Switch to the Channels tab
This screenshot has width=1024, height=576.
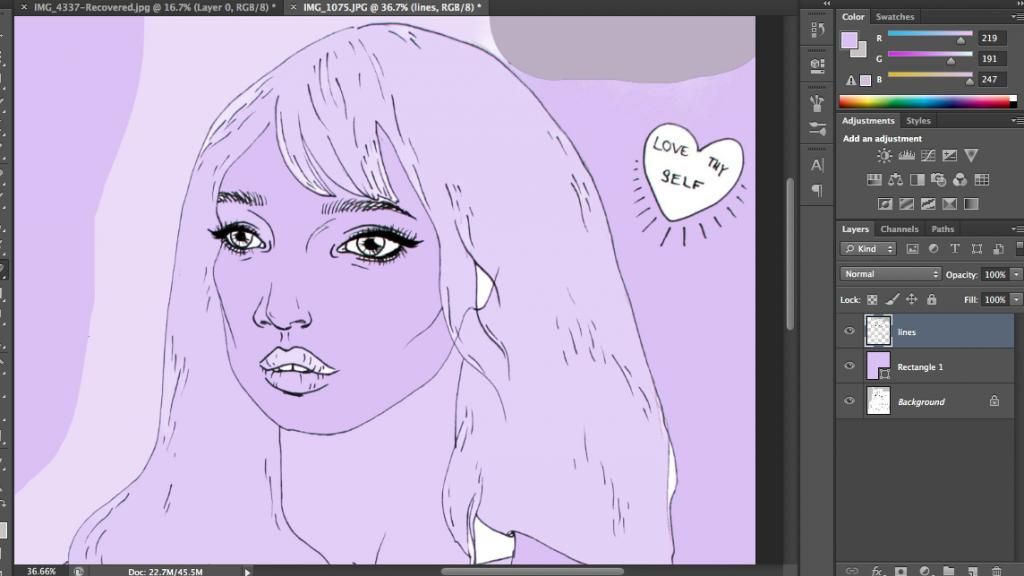[899, 229]
